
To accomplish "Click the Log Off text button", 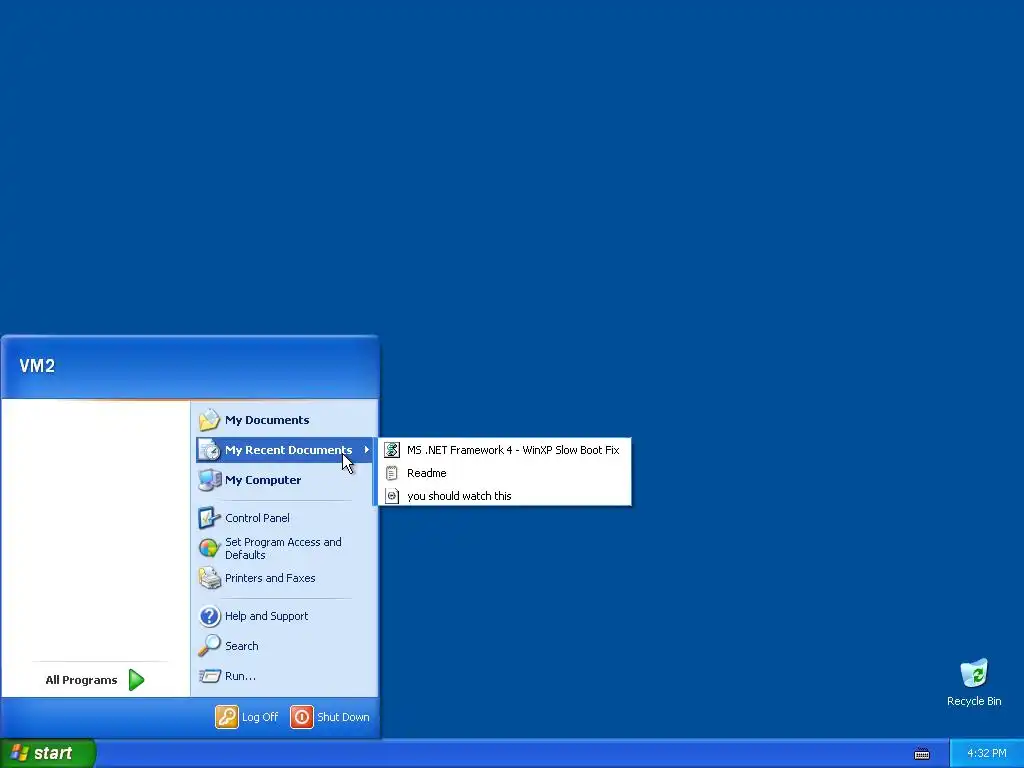I will pos(260,717).
